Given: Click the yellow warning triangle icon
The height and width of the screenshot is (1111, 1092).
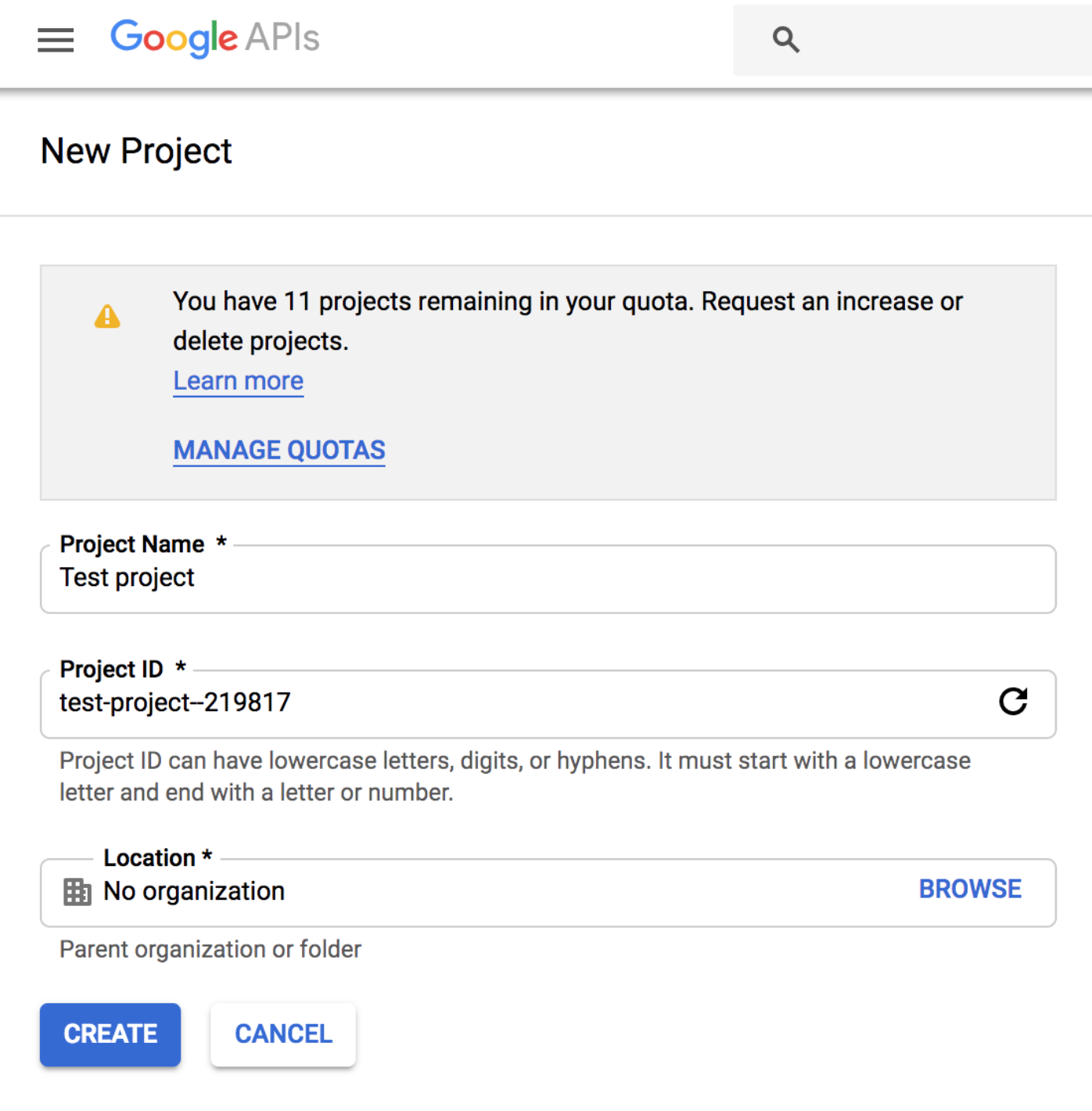Looking at the screenshot, I should 107,317.
